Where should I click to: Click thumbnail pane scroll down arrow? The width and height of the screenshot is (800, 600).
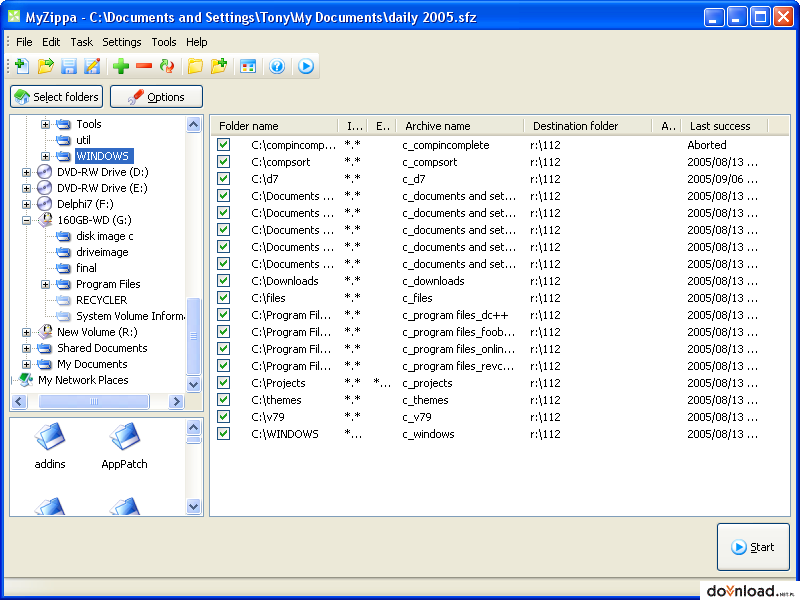[193, 506]
